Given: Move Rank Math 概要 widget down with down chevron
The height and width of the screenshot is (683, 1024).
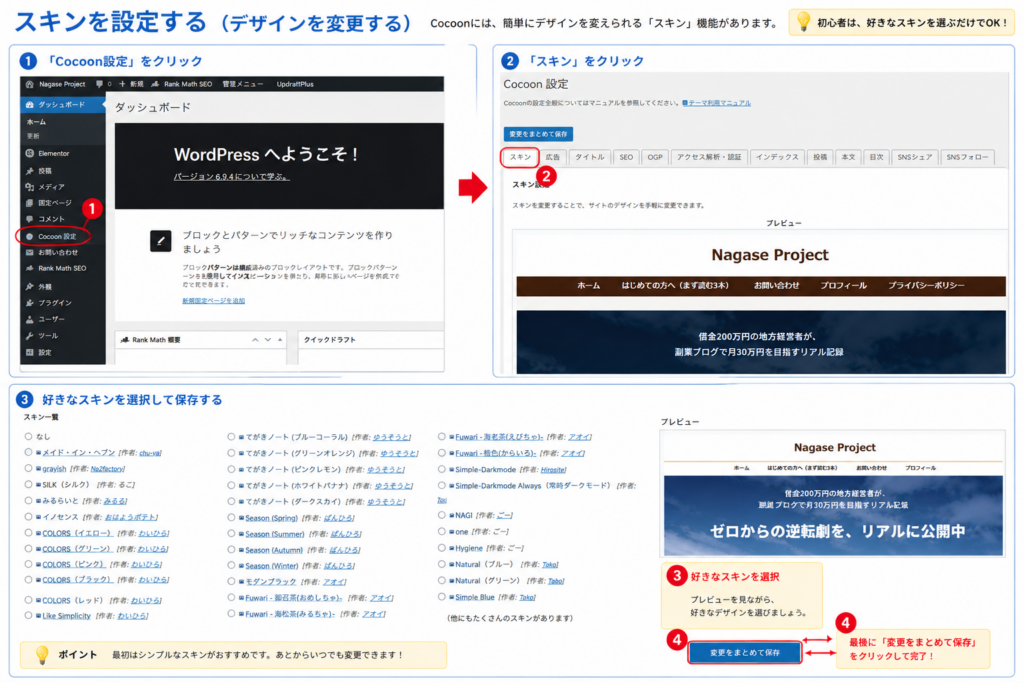Looking at the screenshot, I should [268, 340].
